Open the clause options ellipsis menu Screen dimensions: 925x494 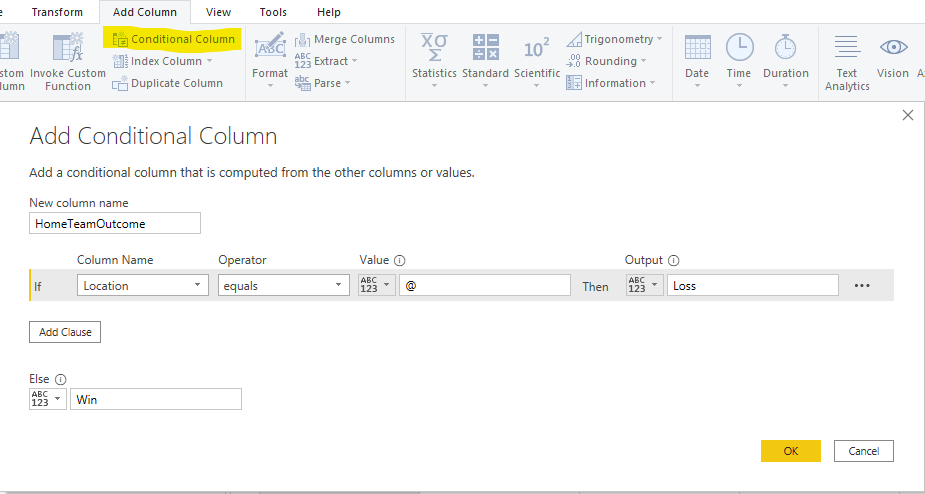tap(862, 286)
